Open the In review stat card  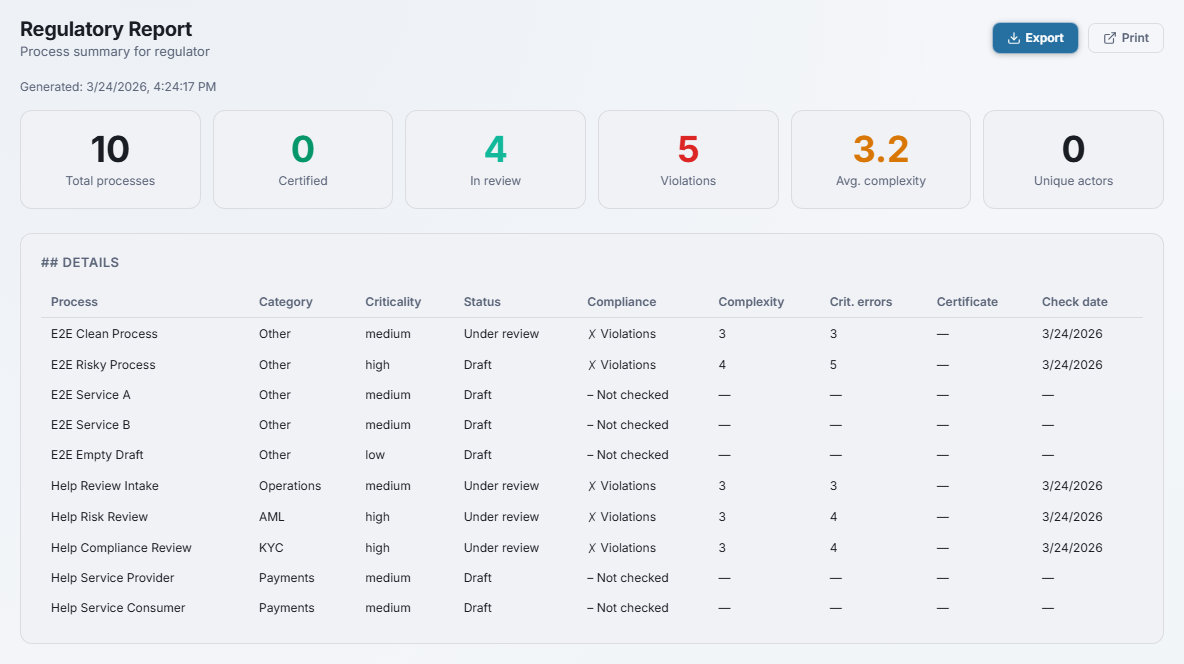tap(495, 159)
